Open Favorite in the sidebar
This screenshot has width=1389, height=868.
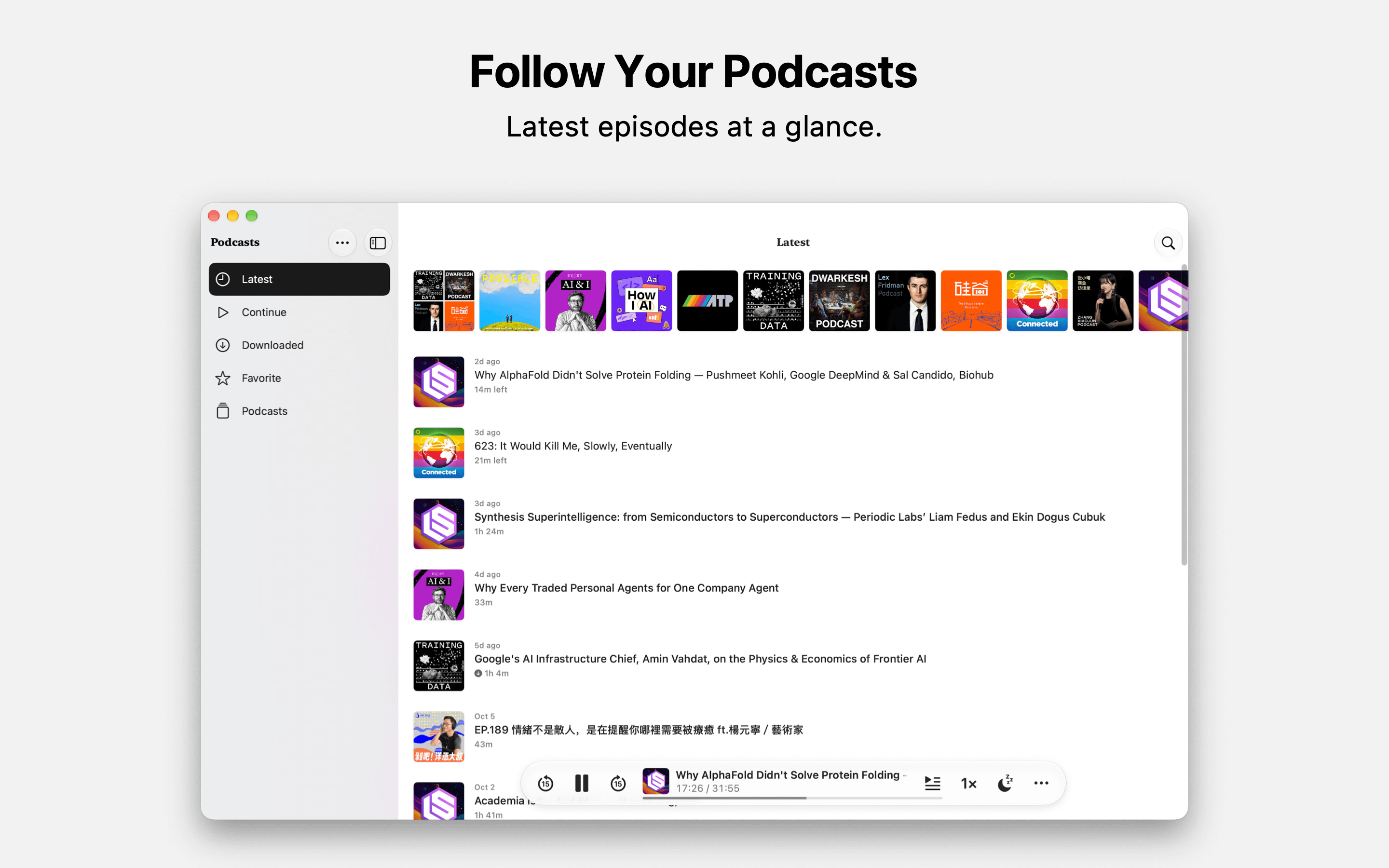tap(299, 379)
